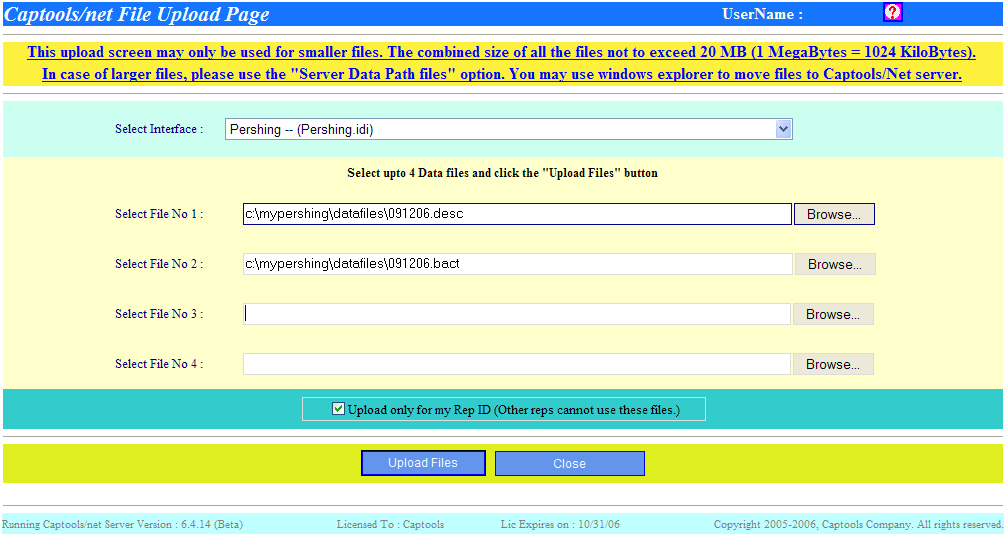Viewport: 1007px width, 537px height.
Task: Click the question mark help icon
Action: pos(893,13)
